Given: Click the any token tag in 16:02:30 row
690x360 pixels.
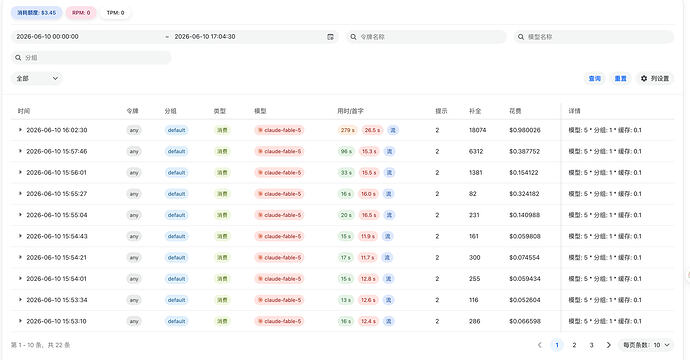Looking at the screenshot, I should point(134,130).
